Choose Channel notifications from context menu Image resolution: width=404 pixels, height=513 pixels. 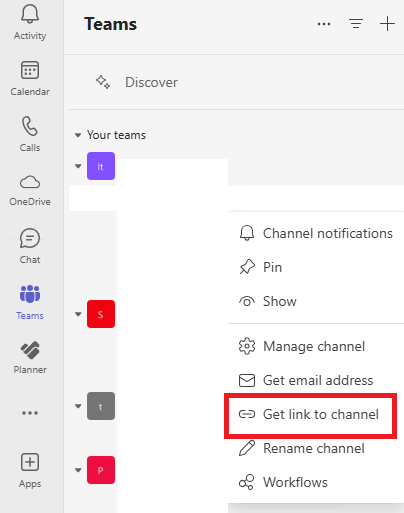coord(316,233)
